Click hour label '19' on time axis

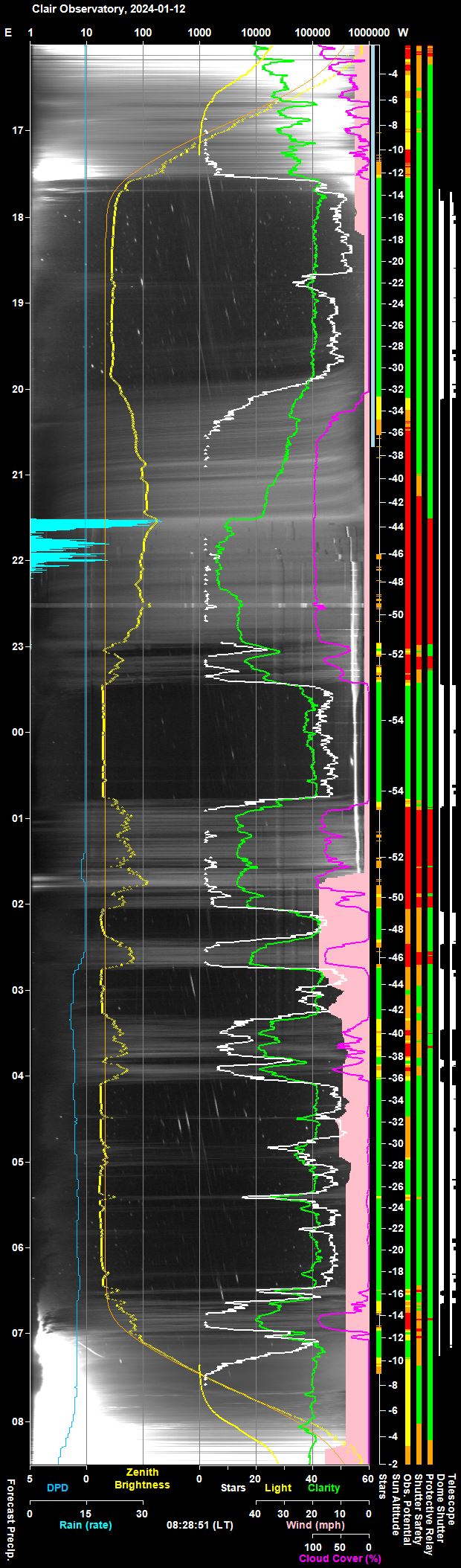coord(17,303)
